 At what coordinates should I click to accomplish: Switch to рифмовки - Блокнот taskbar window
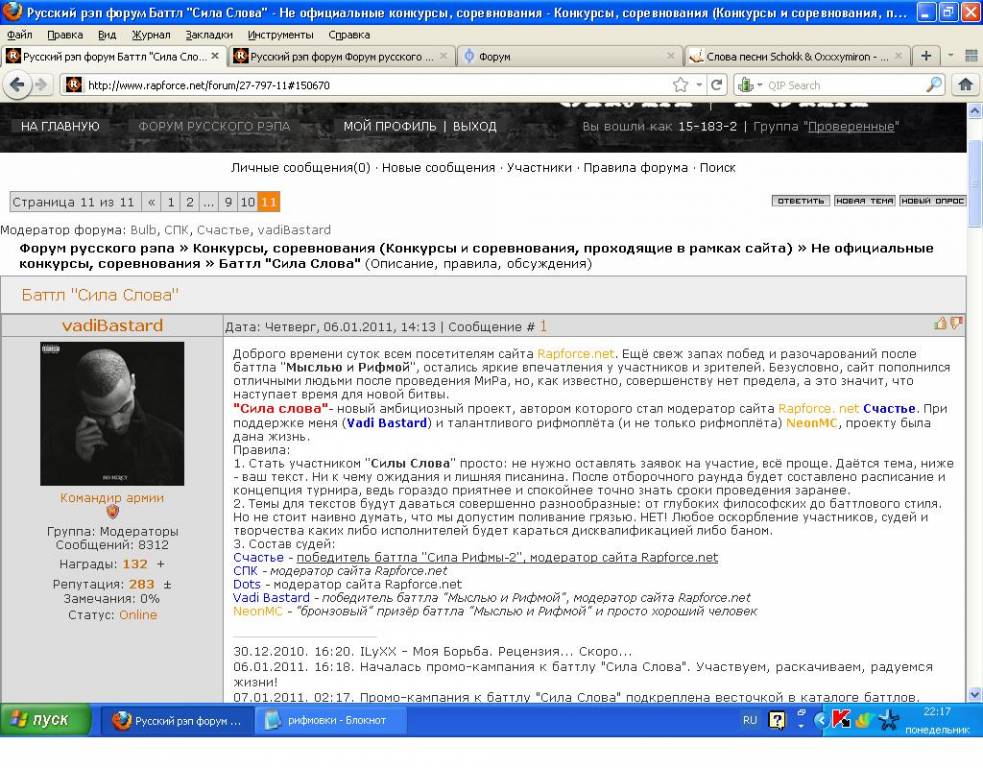click(x=330, y=720)
